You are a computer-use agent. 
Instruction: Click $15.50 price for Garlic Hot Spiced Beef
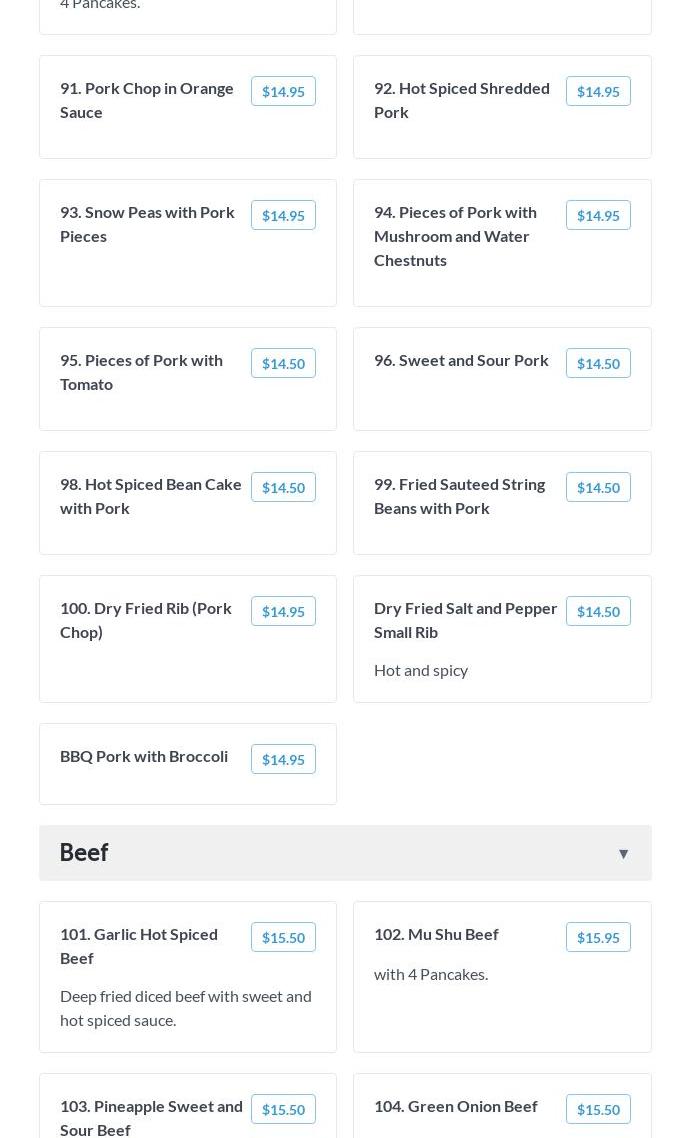pos(283,937)
